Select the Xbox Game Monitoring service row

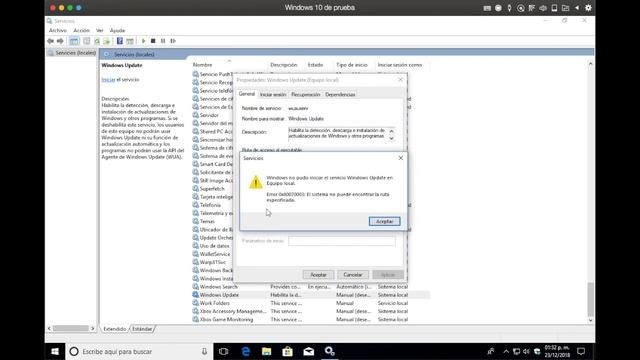pyautogui.click(x=311, y=320)
